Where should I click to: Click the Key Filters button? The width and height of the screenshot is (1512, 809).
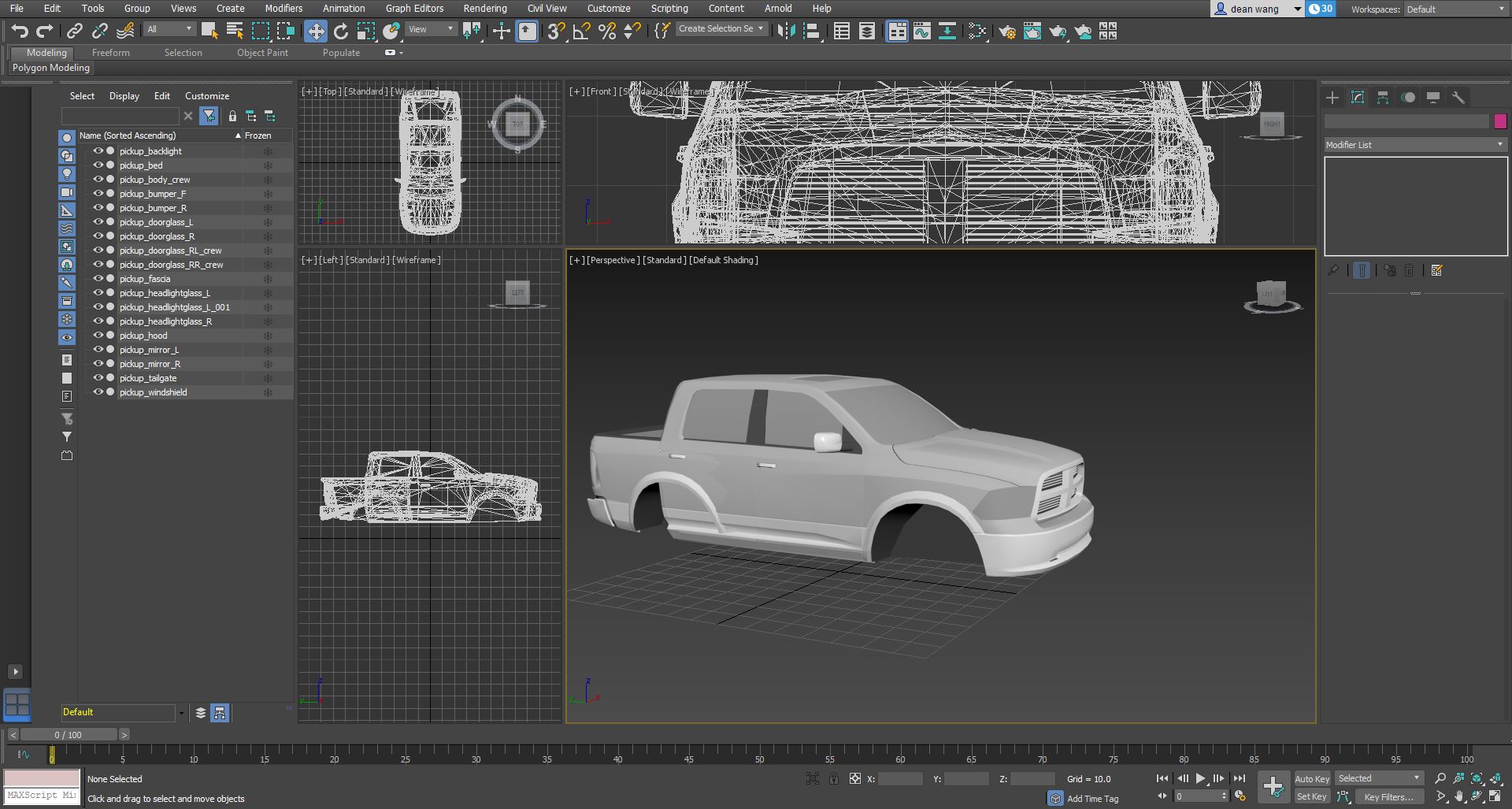click(1388, 796)
